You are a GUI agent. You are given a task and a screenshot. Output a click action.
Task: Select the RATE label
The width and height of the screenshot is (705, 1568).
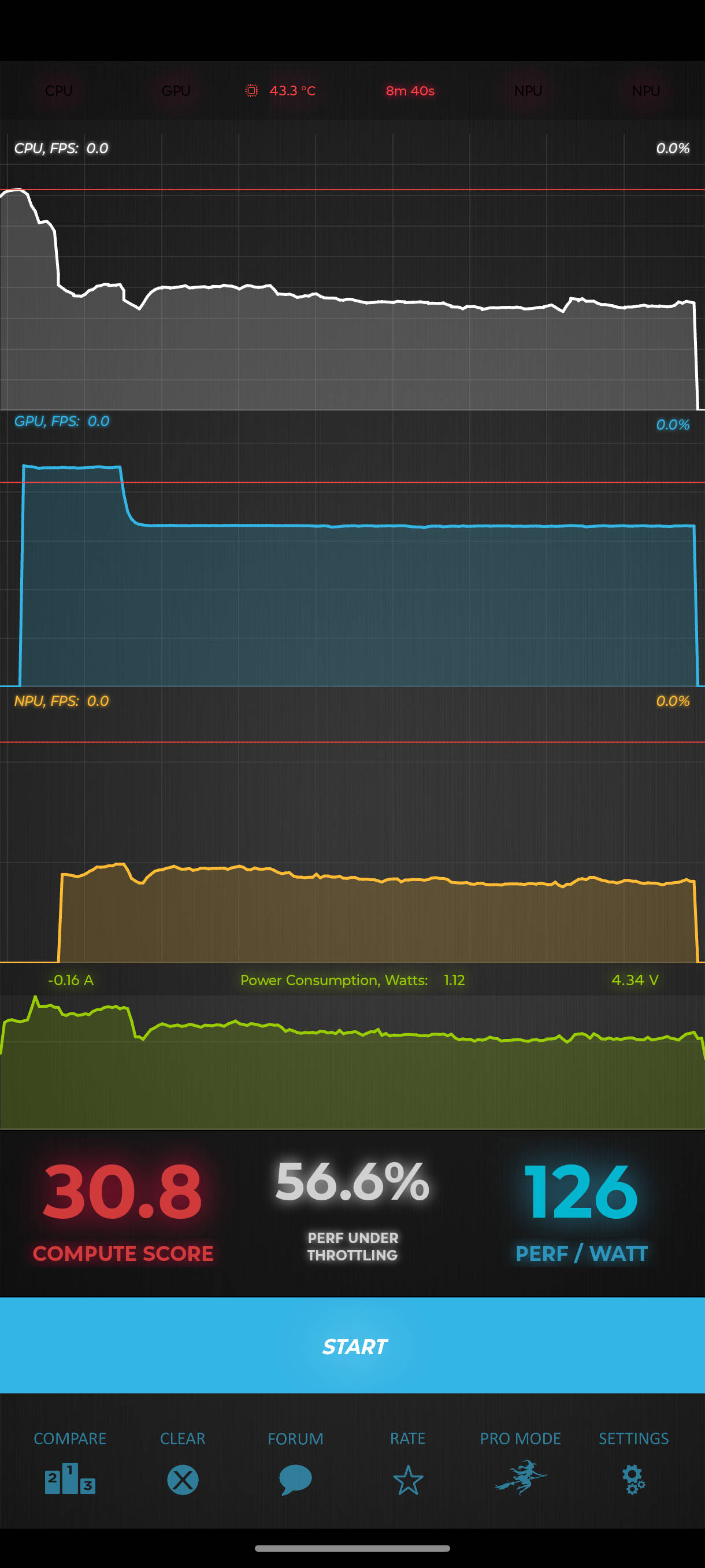point(407,1438)
